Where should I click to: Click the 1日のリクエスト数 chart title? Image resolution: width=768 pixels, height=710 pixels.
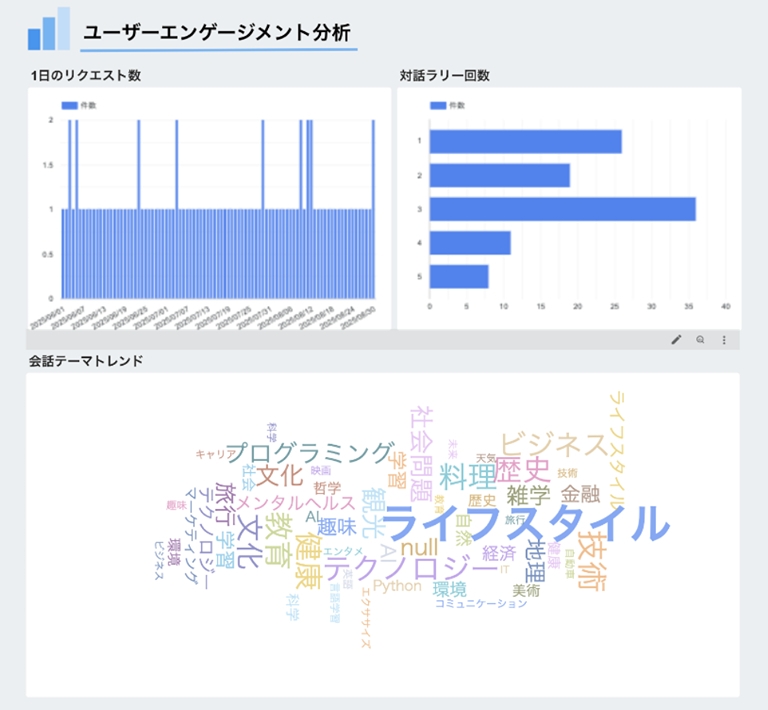click(x=86, y=75)
